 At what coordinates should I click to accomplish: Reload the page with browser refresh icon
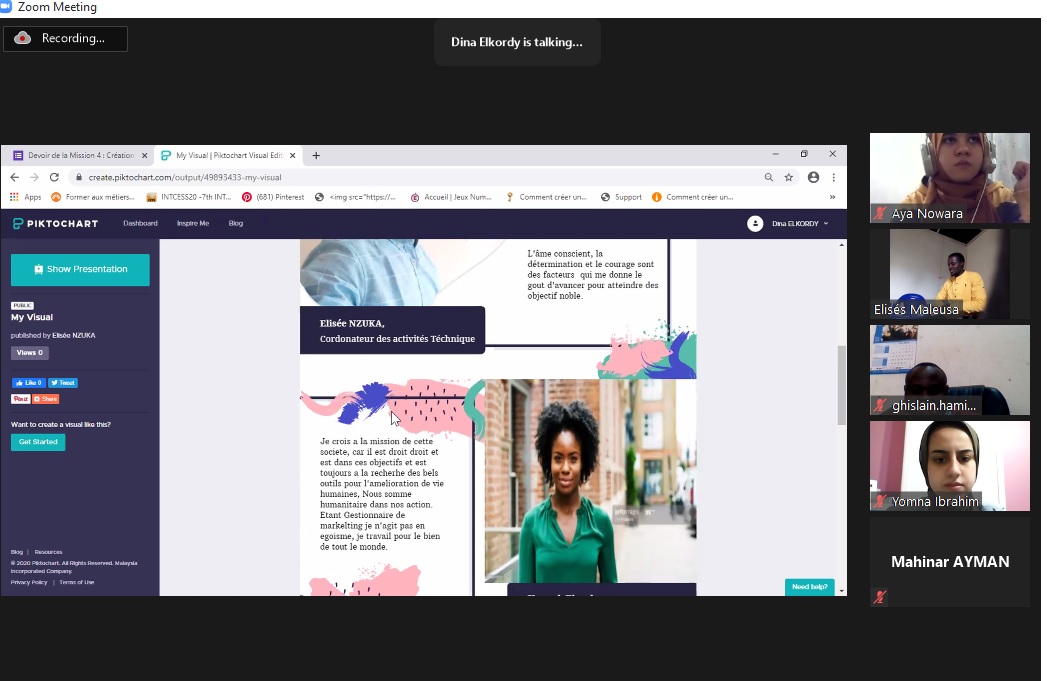click(54, 177)
